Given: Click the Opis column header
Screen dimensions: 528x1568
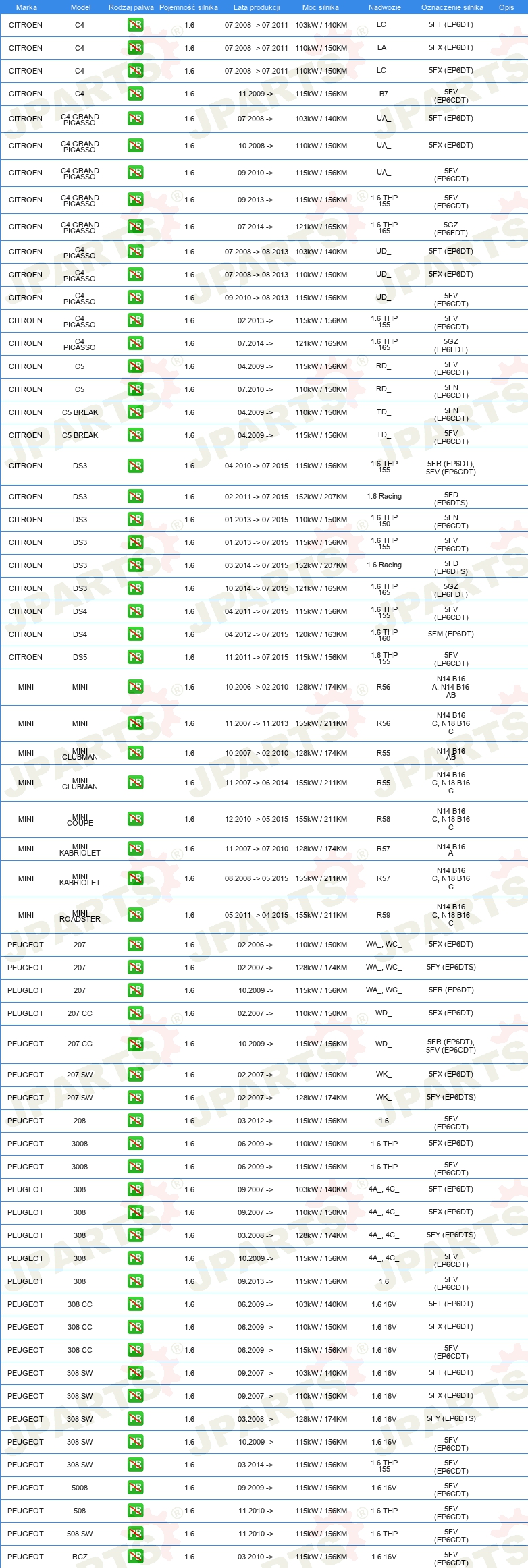Looking at the screenshot, I should (x=506, y=7).
